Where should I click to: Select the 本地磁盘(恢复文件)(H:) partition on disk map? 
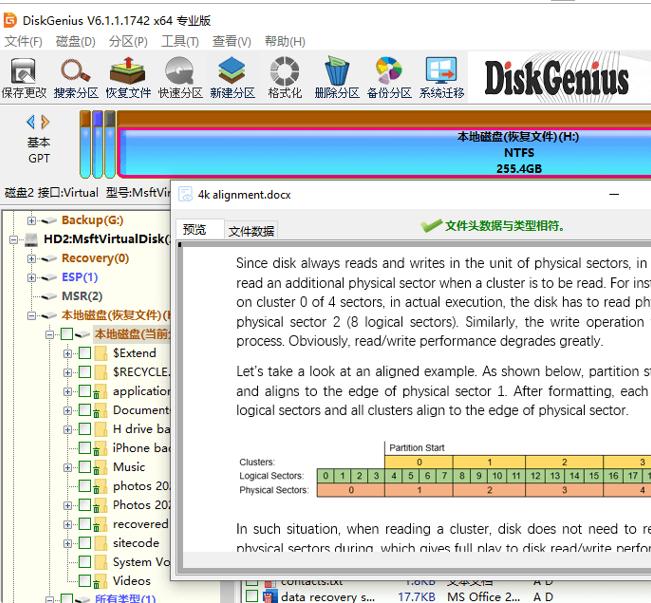(384, 153)
